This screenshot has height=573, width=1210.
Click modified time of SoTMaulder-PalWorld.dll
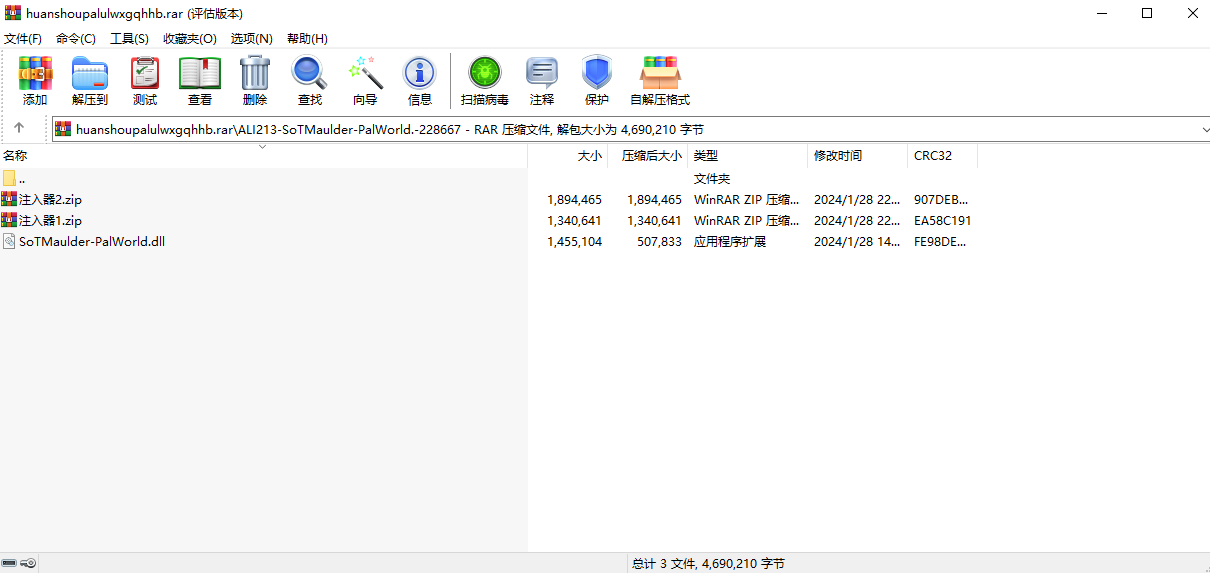pos(857,241)
